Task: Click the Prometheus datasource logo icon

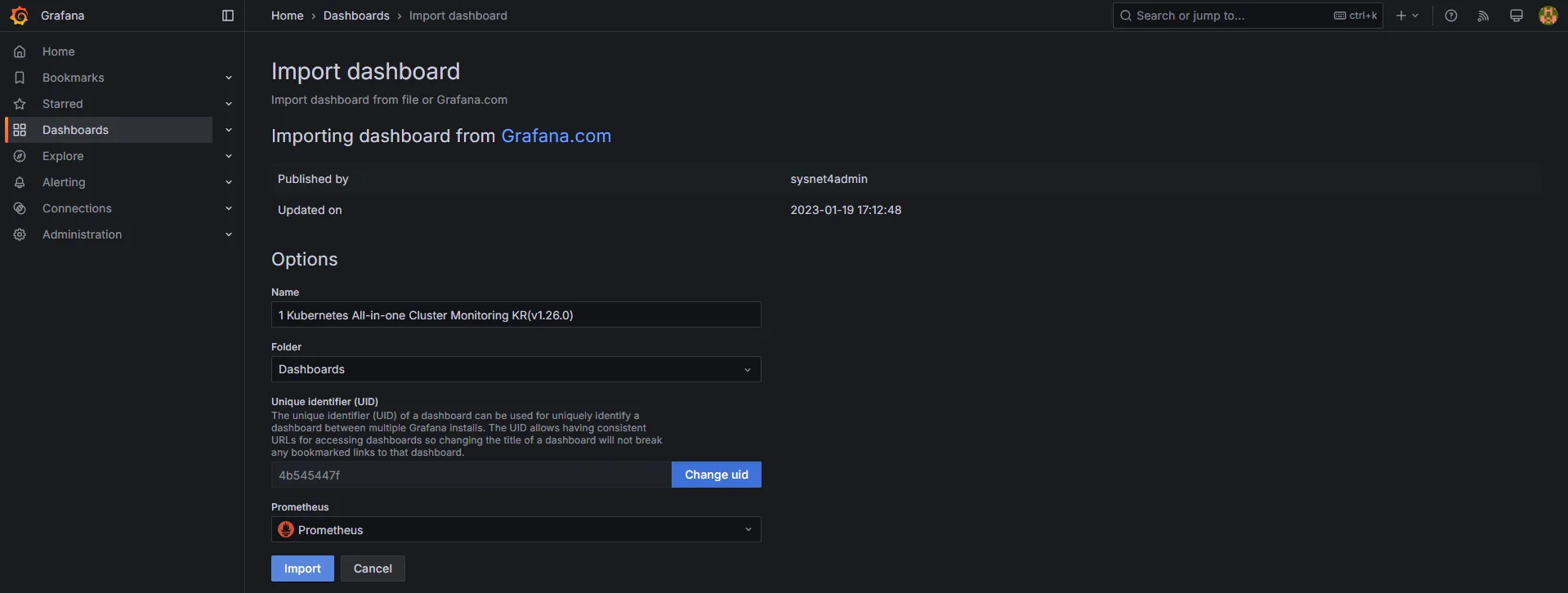Action: pos(286,529)
